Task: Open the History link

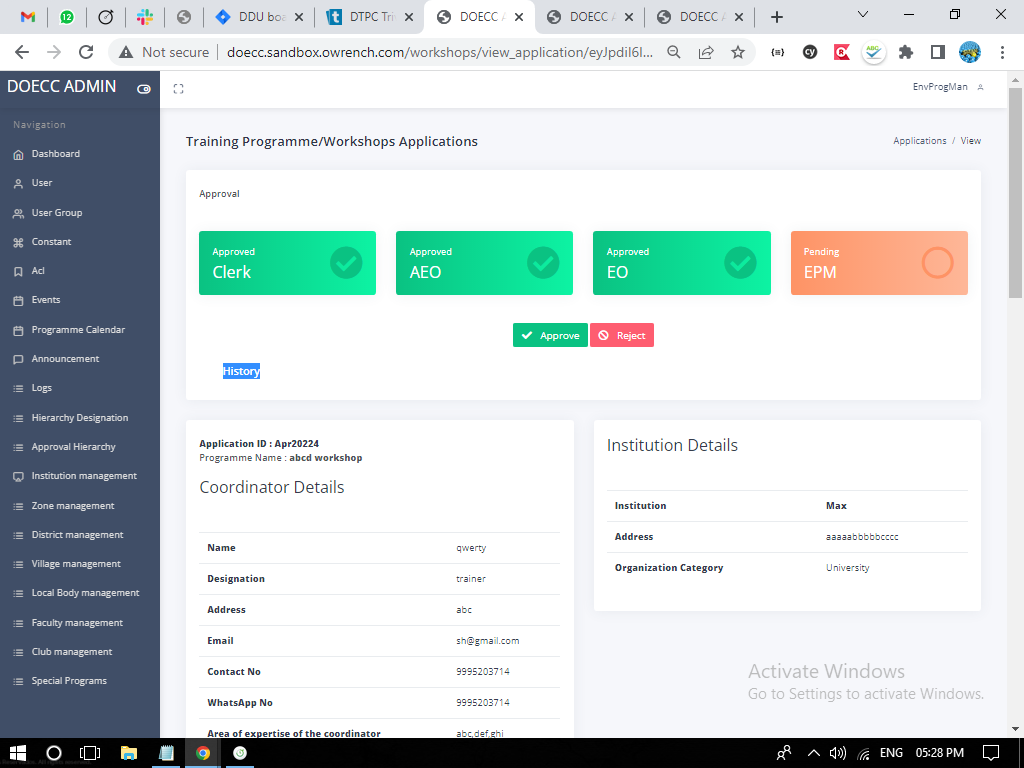Action: click(x=241, y=371)
